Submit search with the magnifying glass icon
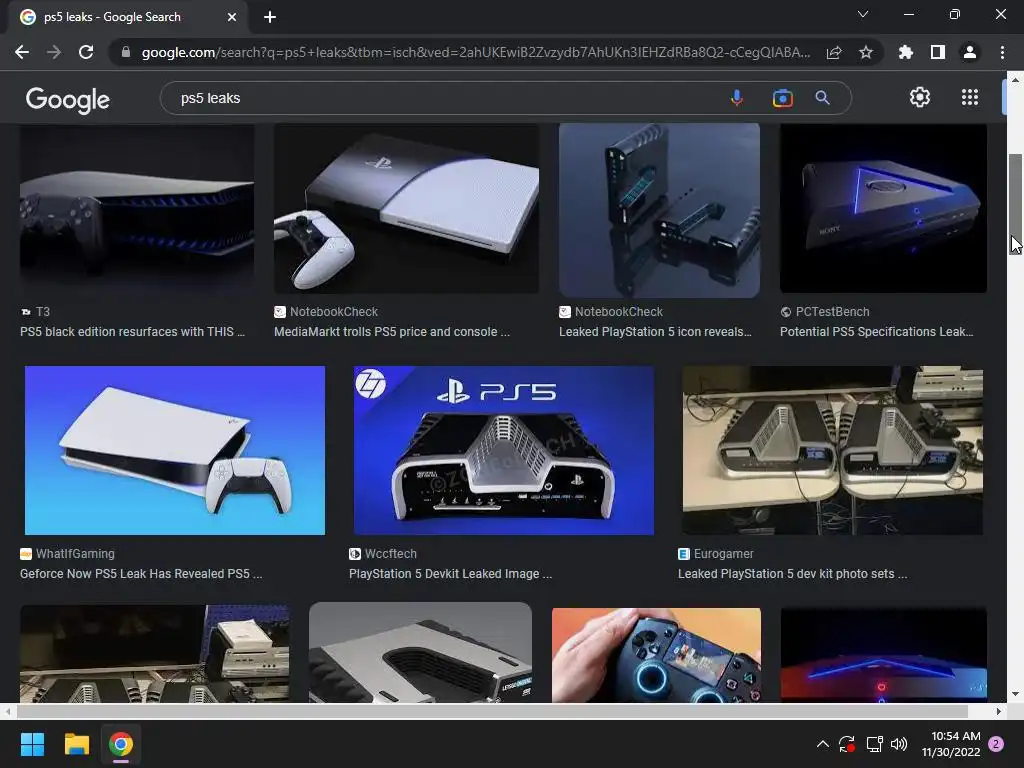The height and width of the screenshot is (768, 1024). pos(822,98)
